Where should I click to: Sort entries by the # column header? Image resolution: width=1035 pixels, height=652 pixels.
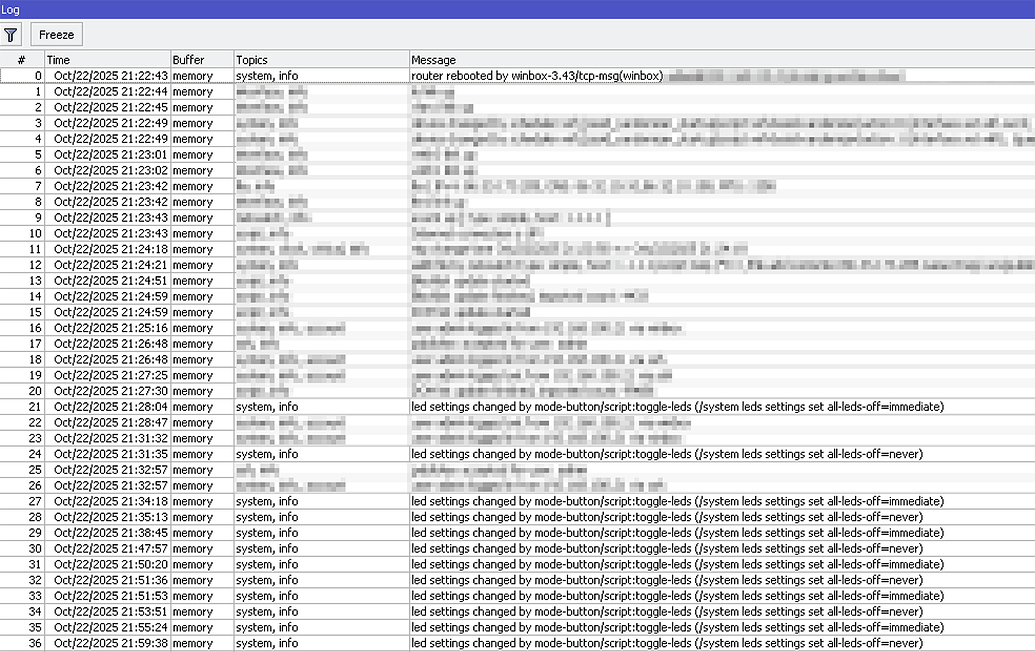22,59
